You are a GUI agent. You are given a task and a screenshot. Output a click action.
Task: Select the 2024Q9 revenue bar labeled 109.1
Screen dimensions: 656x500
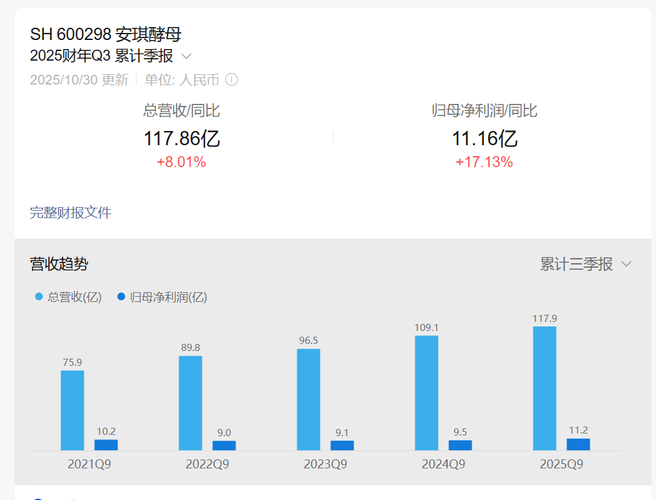(427, 393)
